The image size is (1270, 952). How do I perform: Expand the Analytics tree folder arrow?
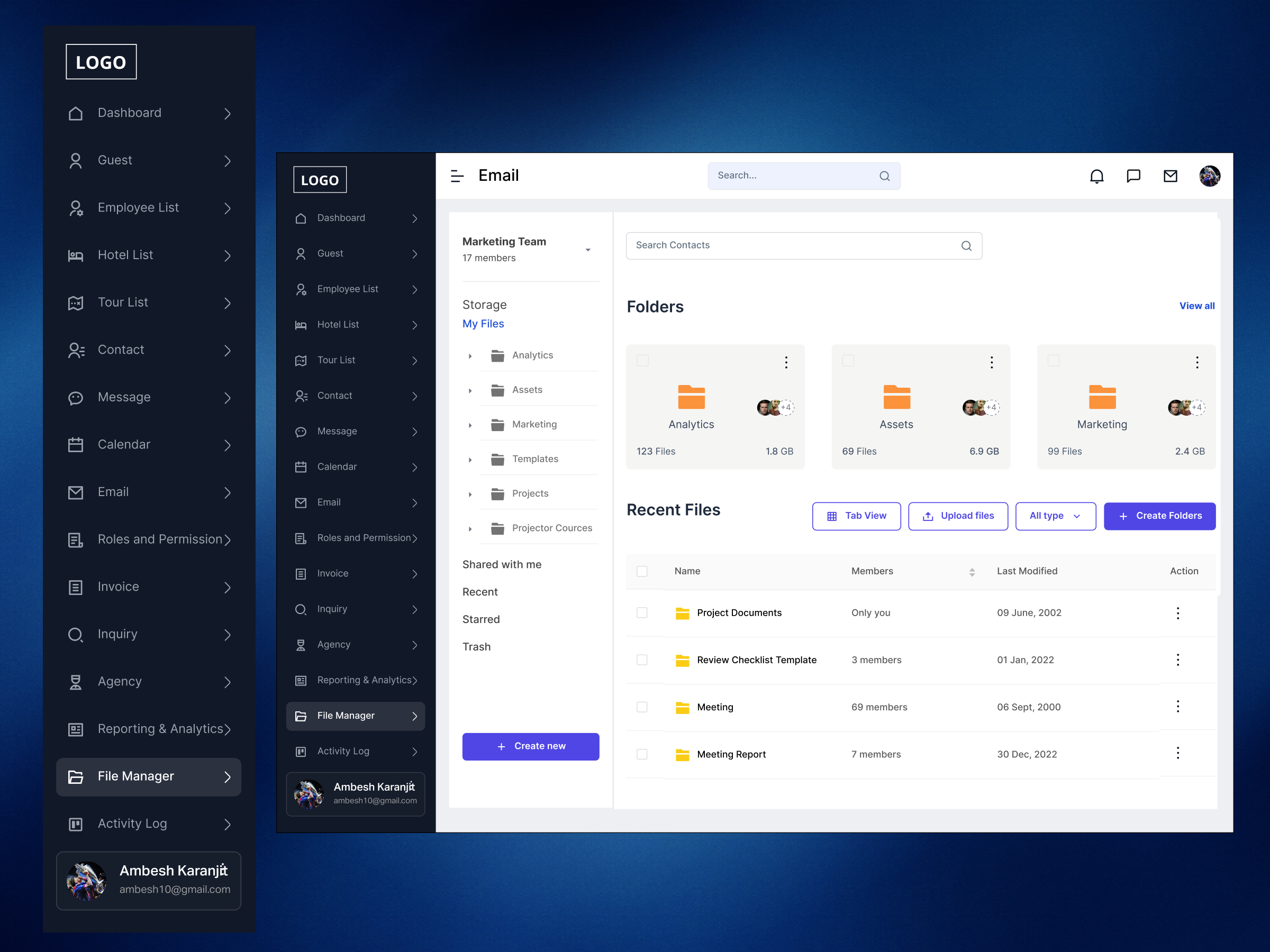click(470, 356)
